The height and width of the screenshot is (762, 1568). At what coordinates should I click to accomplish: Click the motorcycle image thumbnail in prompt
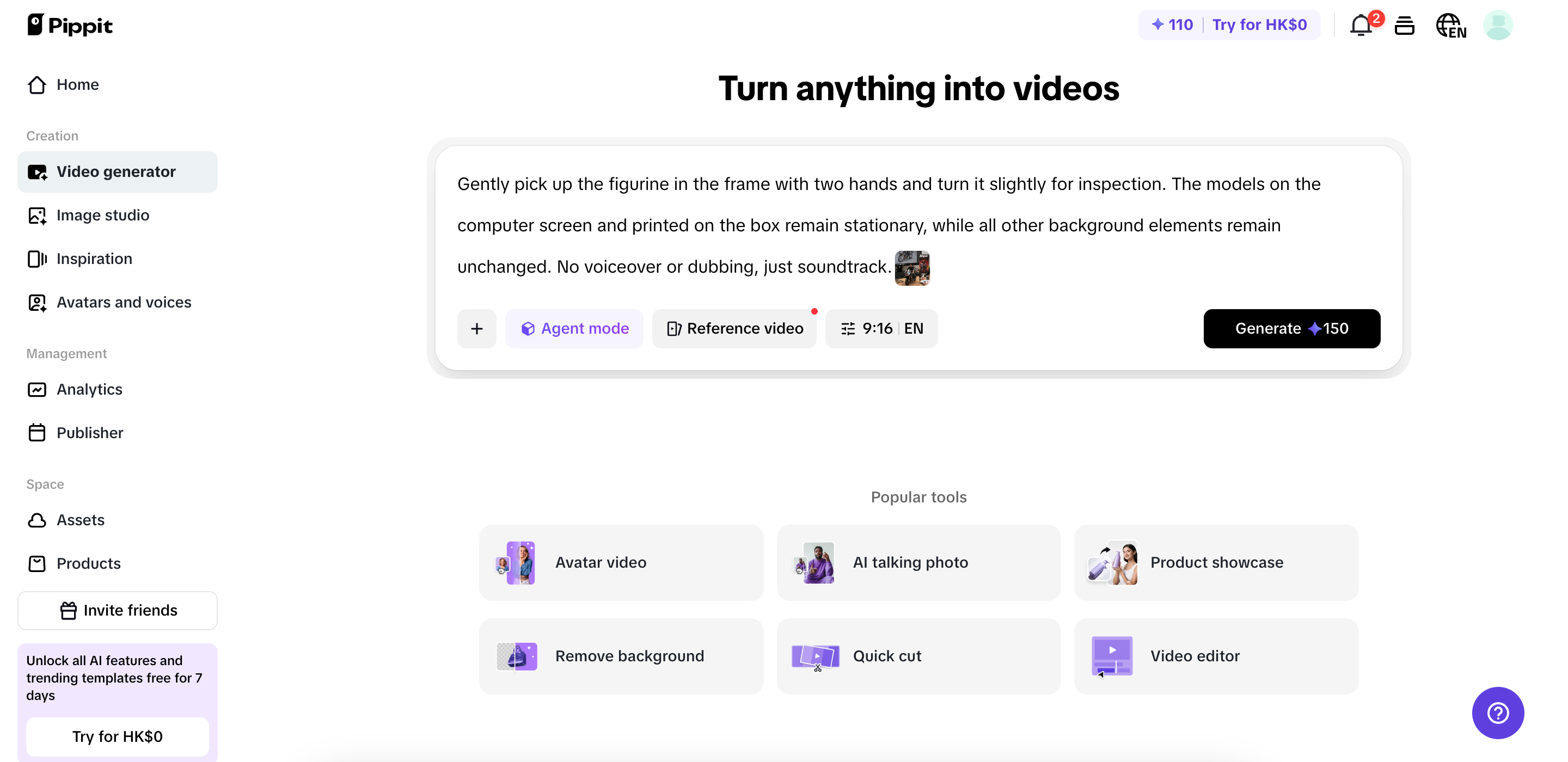coord(911,268)
